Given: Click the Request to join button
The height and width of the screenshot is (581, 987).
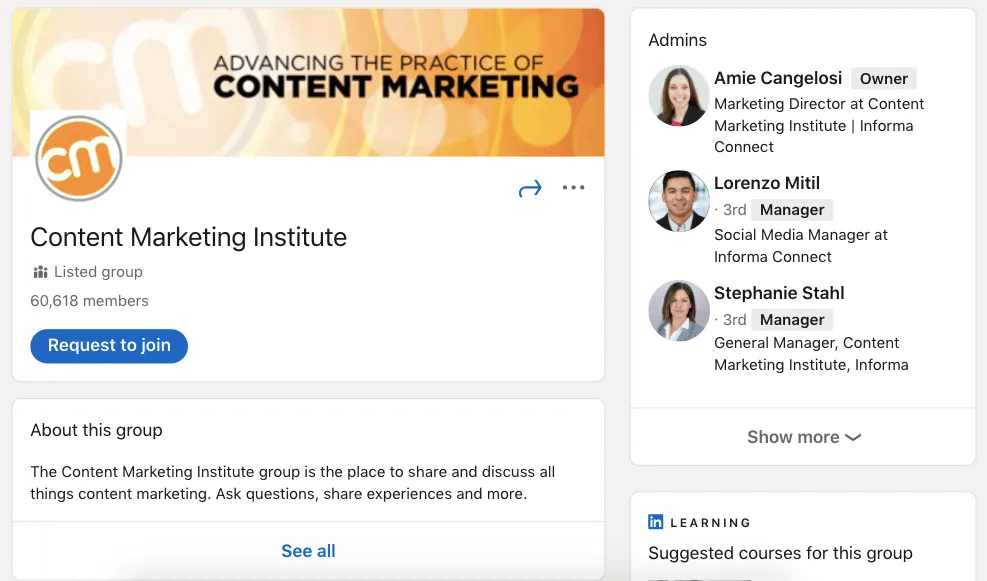Looking at the screenshot, I should pyautogui.click(x=109, y=346).
